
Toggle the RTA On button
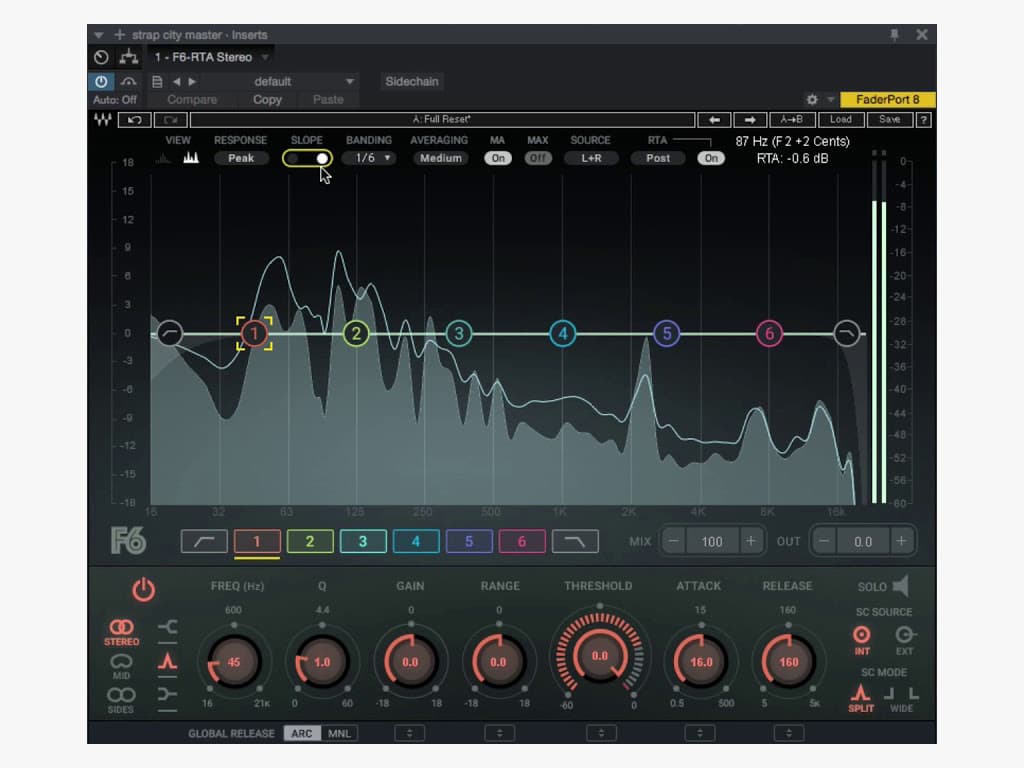[x=711, y=158]
